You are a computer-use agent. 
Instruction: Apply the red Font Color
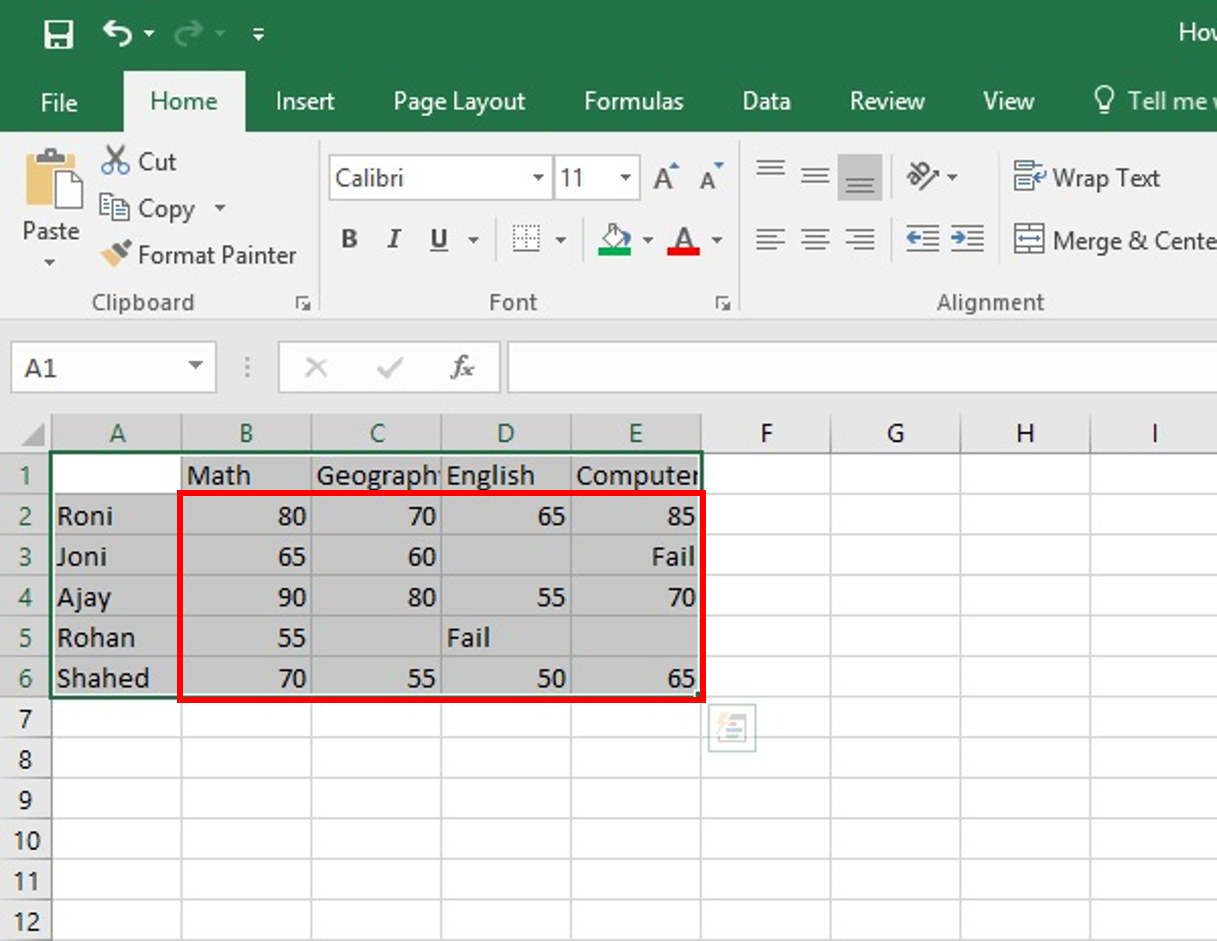pos(684,239)
